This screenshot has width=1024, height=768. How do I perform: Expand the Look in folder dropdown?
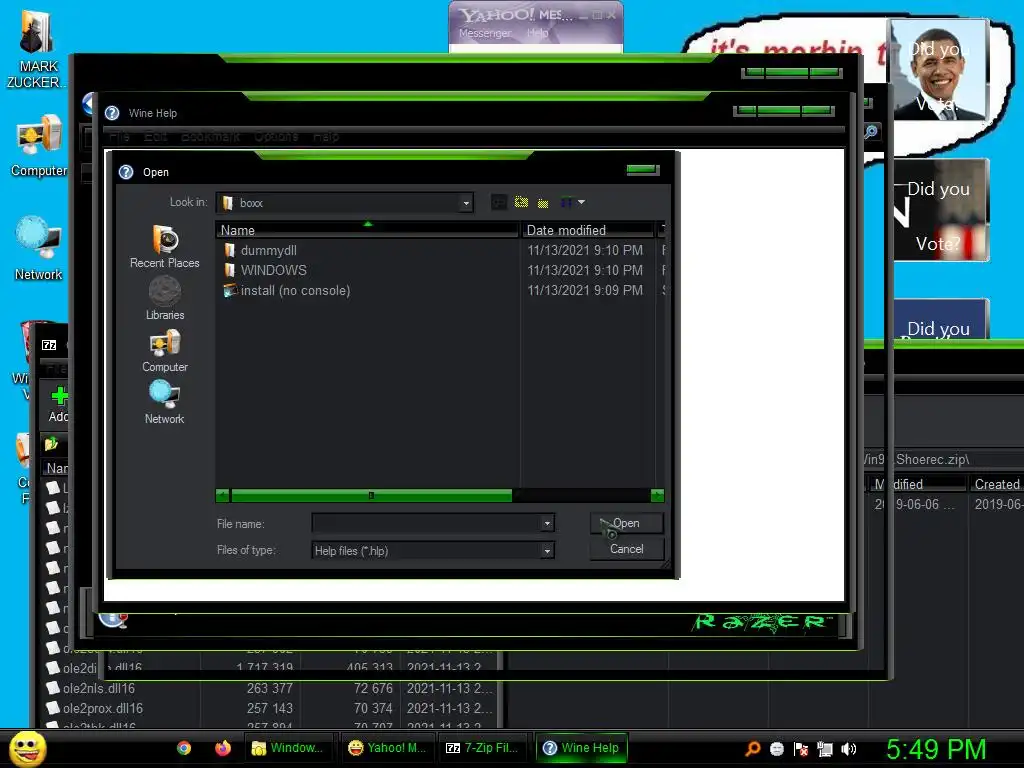466,203
